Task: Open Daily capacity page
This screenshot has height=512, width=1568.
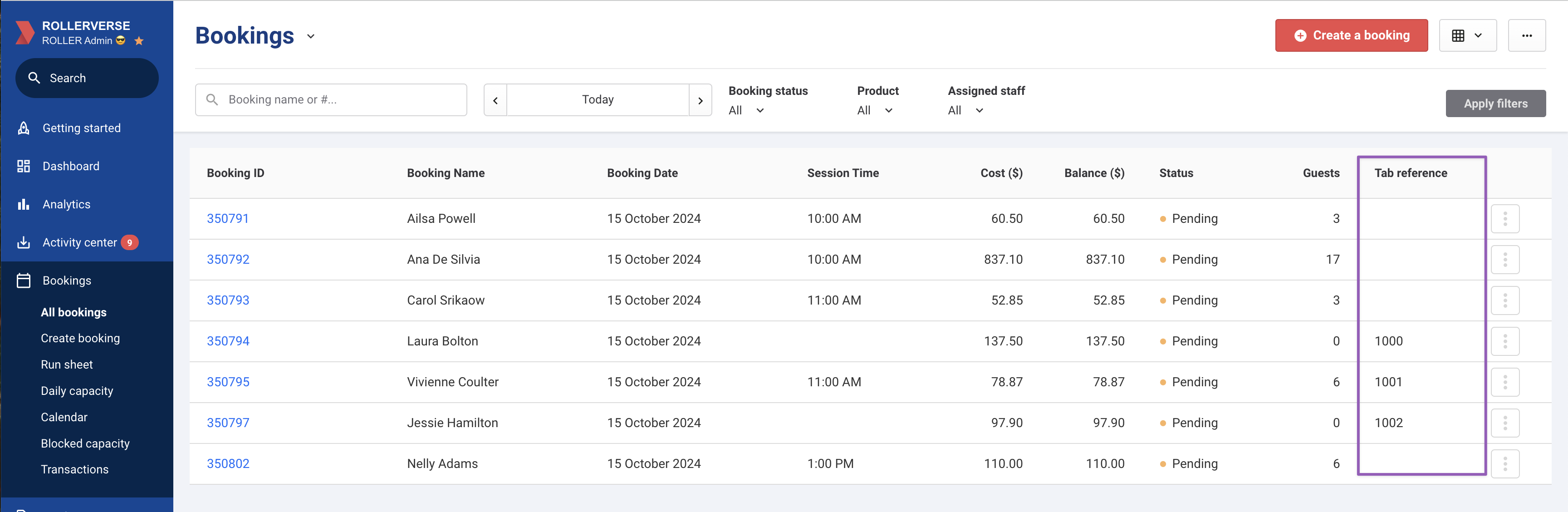Action: (77, 391)
